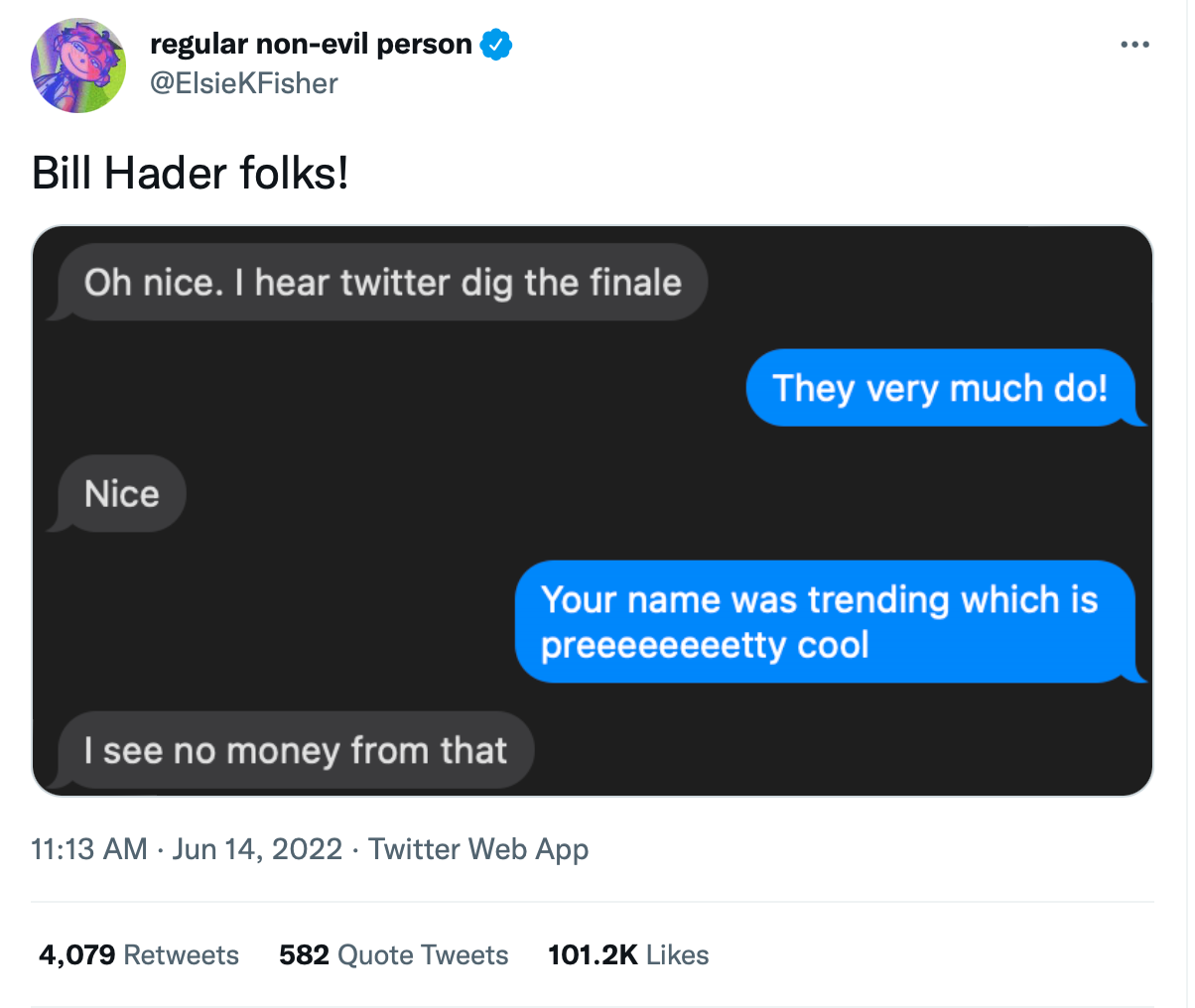Click the "Your name was trending" text line
This screenshot has width=1195, height=1008.
pos(819,600)
